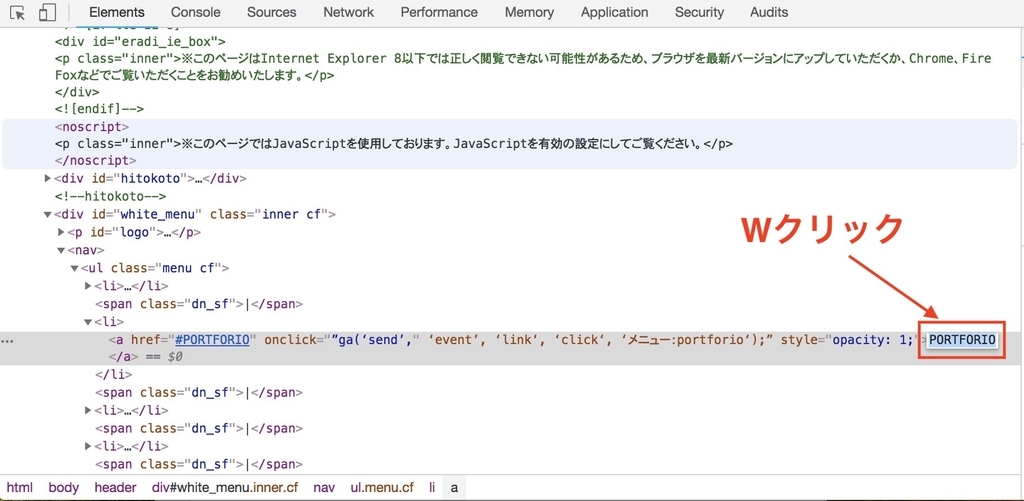Activate the inspect element picker icon
The width and height of the screenshot is (1024, 501).
18,12
